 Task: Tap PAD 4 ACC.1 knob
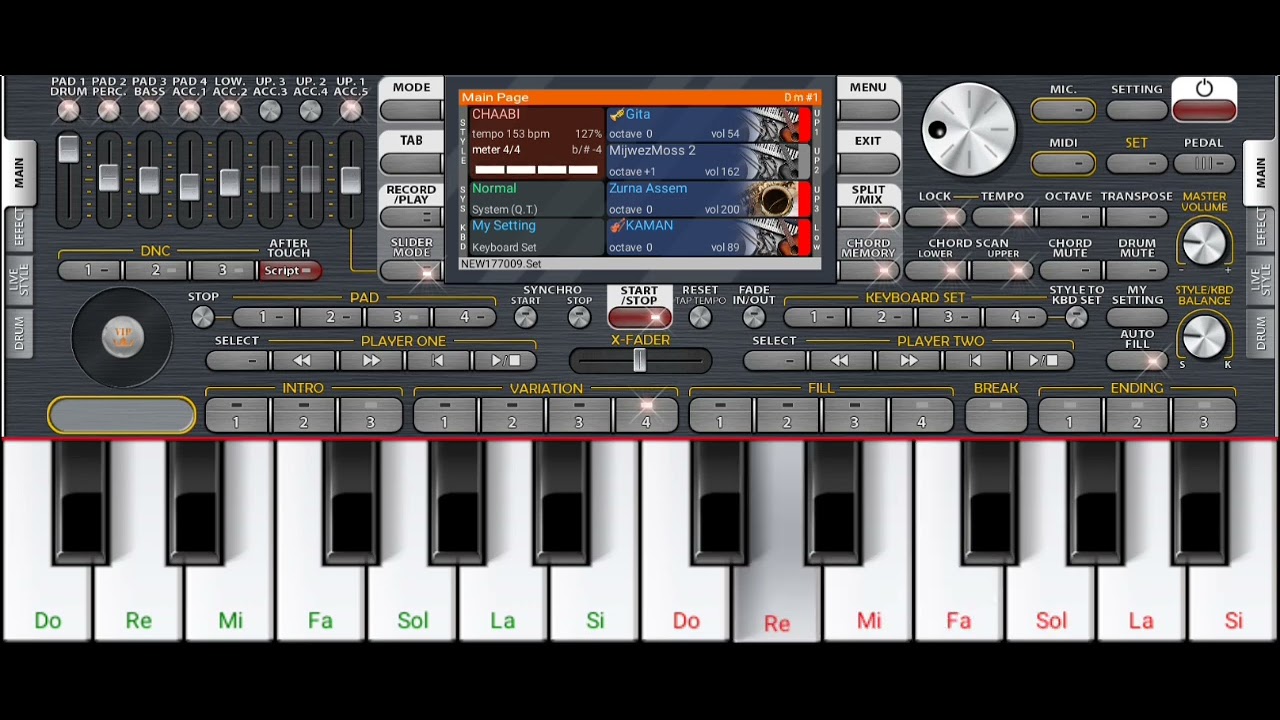[x=190, y=111]
